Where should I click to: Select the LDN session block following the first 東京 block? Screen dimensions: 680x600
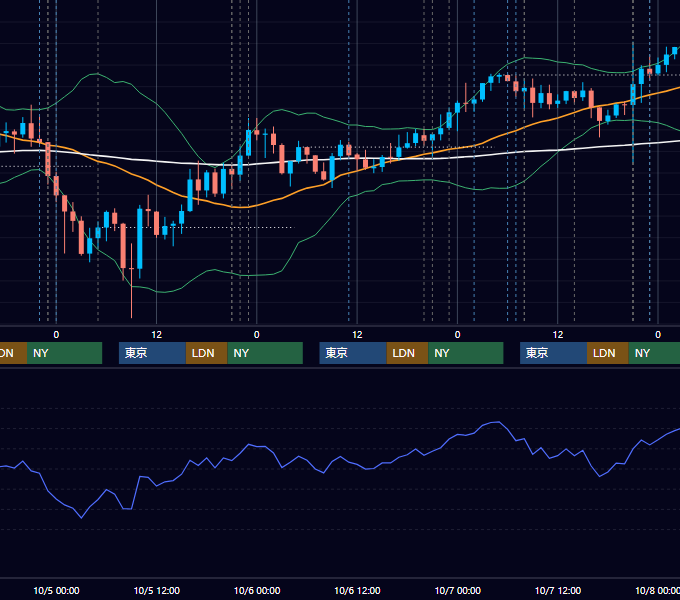click(x=206, y=353)
